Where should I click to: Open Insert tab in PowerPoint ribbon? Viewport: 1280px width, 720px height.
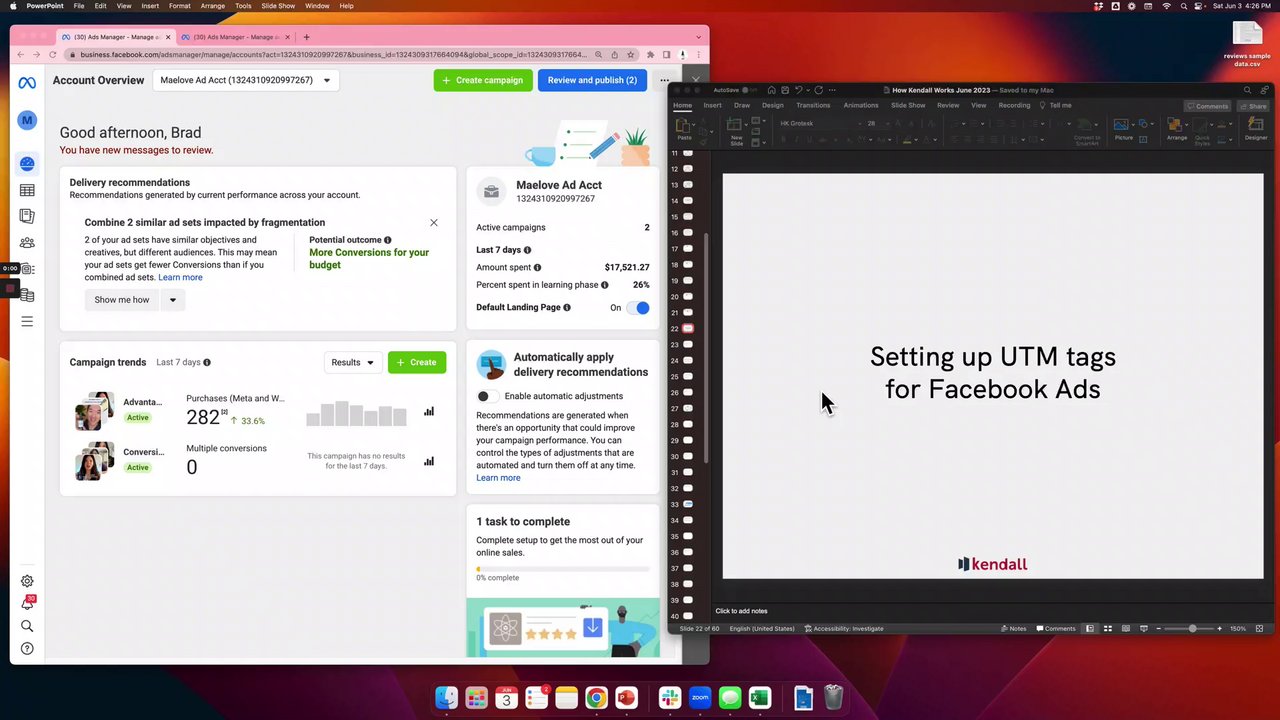pyautogui.click(x=712, y=105)
